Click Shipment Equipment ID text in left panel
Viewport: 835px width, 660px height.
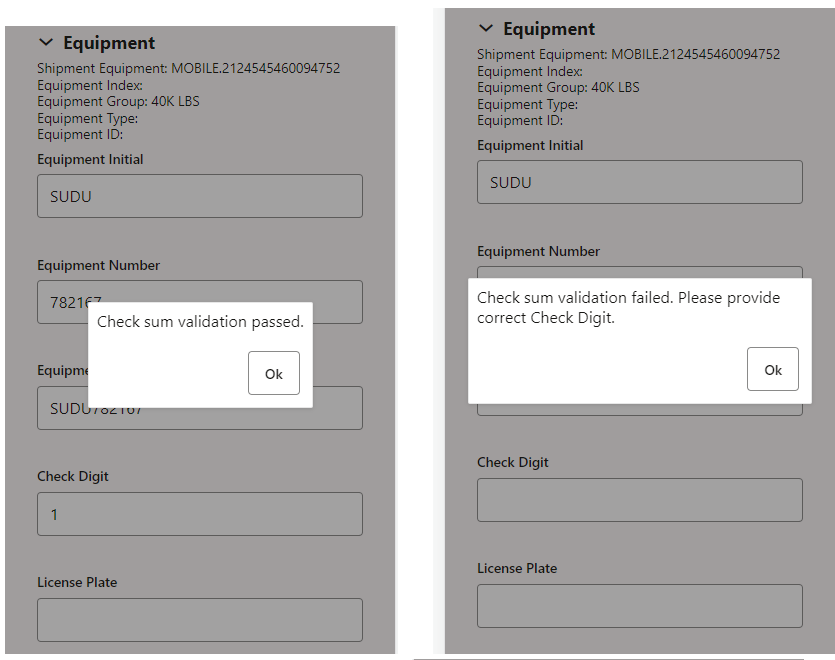pos(188,69)
